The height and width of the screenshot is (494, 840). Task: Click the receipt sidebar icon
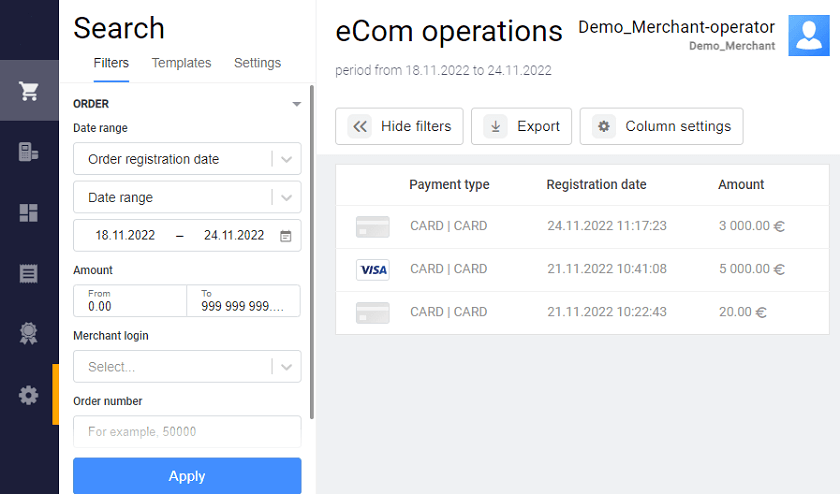pyautogui.click(x=29, y=273)
